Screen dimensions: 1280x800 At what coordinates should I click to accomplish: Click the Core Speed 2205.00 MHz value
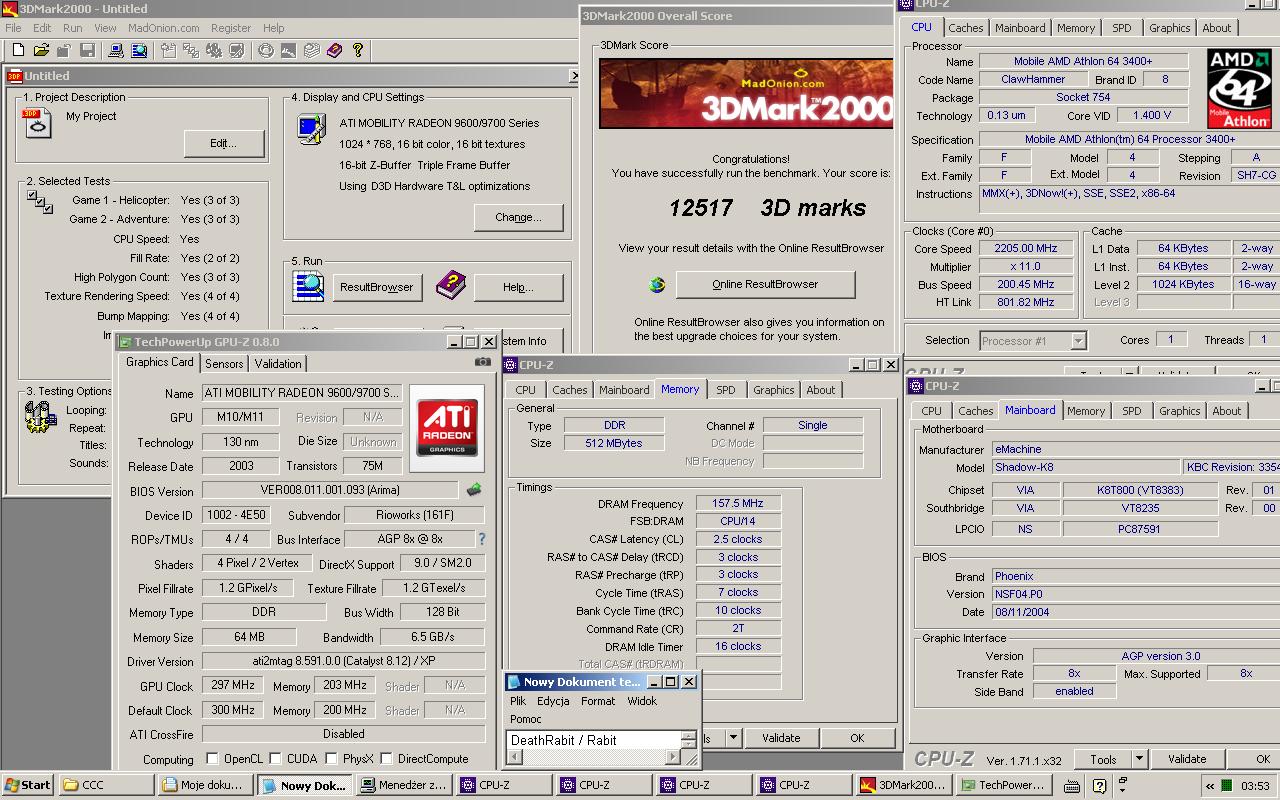click(1026, 249)
